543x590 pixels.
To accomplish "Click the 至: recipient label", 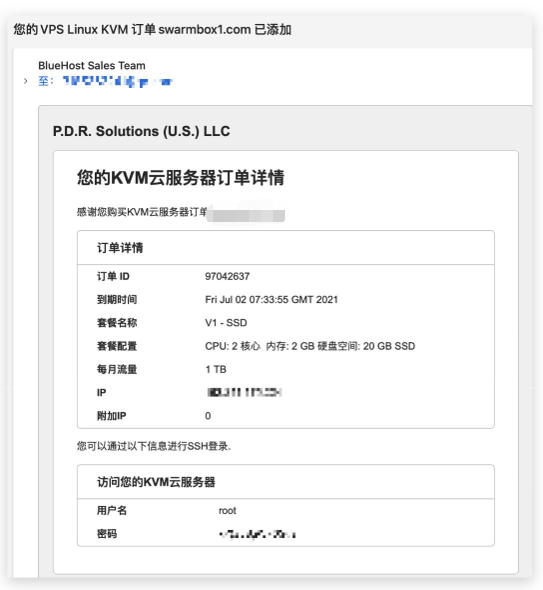I will [46, 81].
